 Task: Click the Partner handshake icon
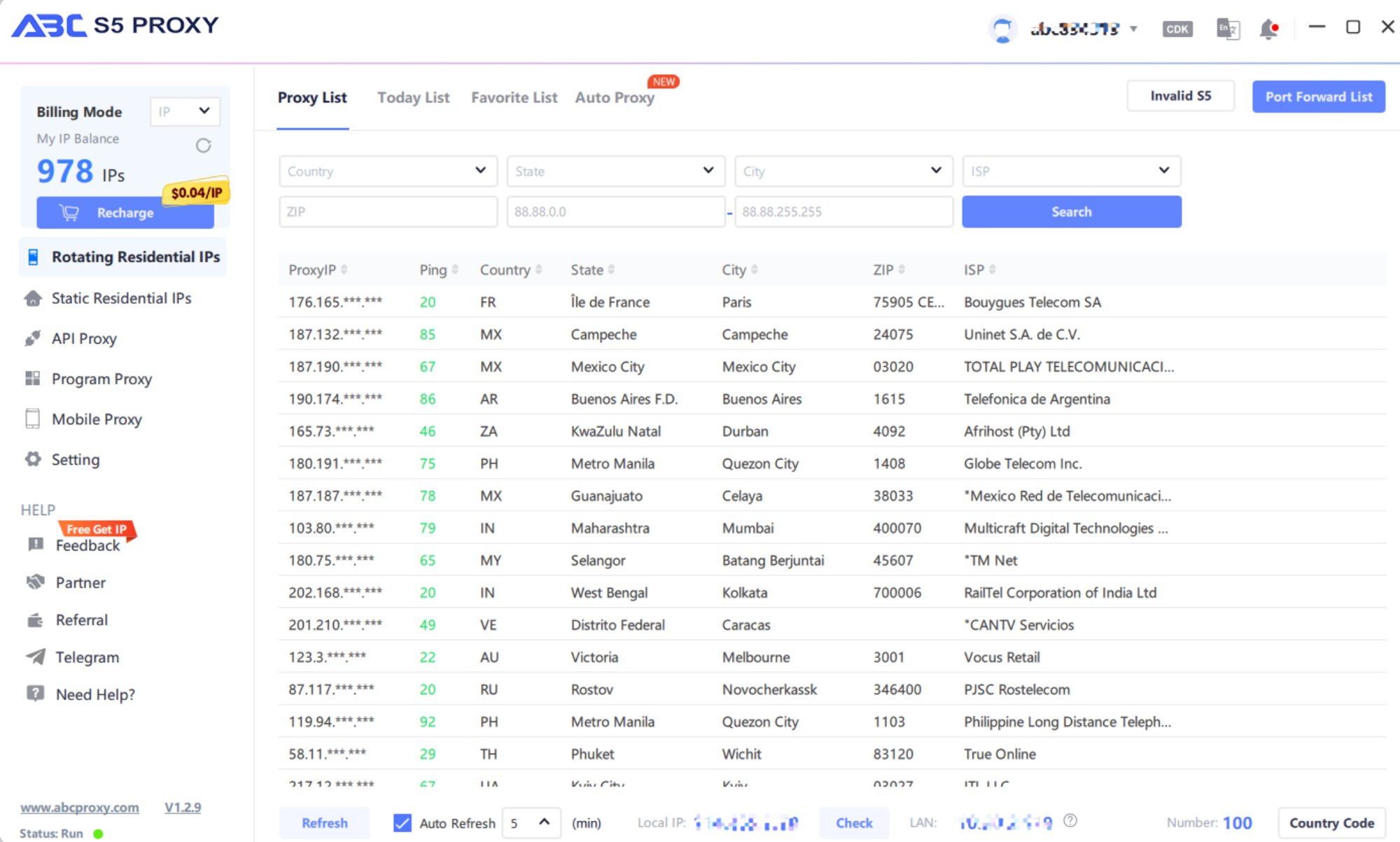(x=35, y=582)
